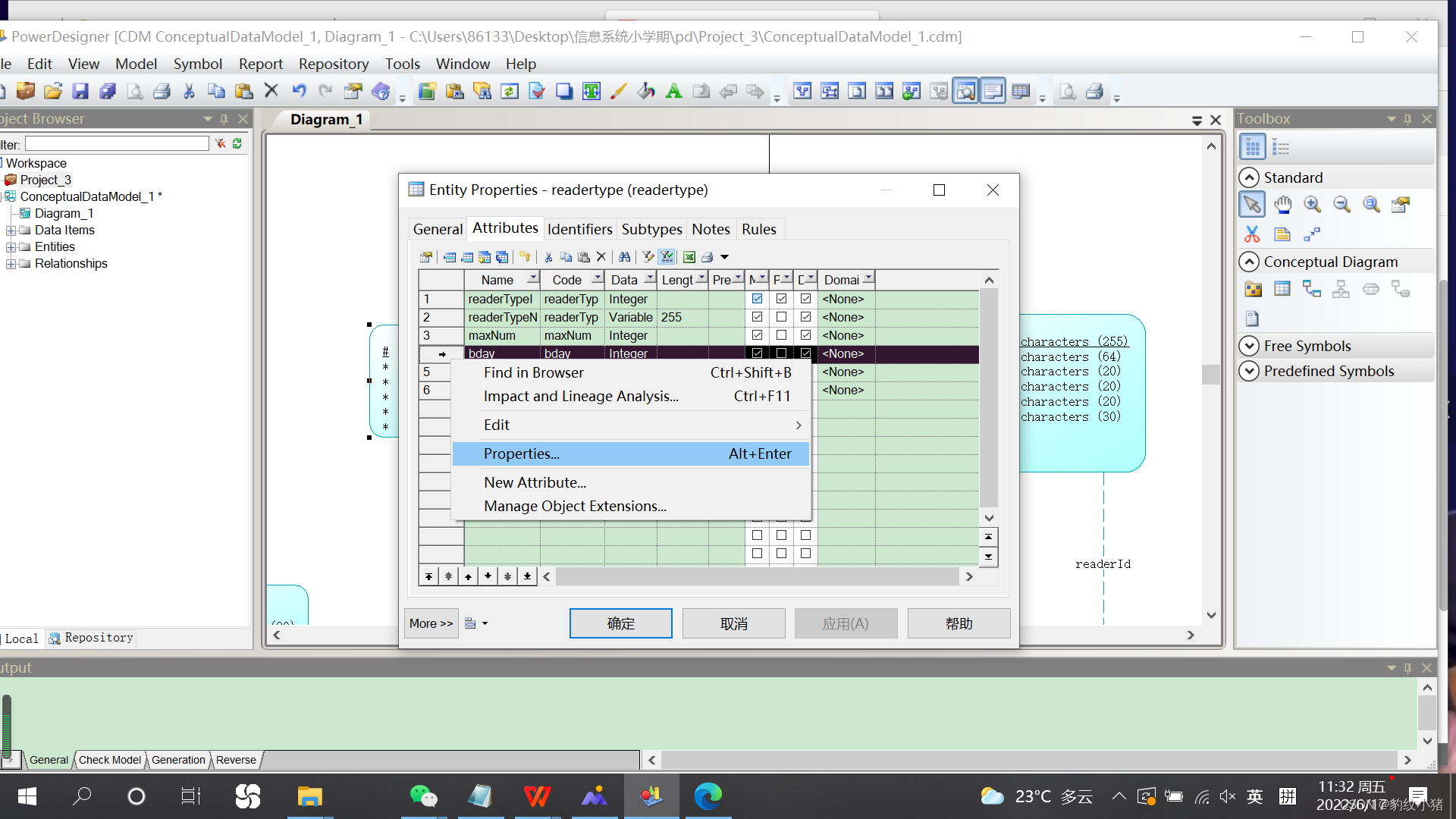Image resolution: width=1456 pixels, height=819 pixels.
Task: Click the Delete icon in the attributes toolbar
Action: 601,257
